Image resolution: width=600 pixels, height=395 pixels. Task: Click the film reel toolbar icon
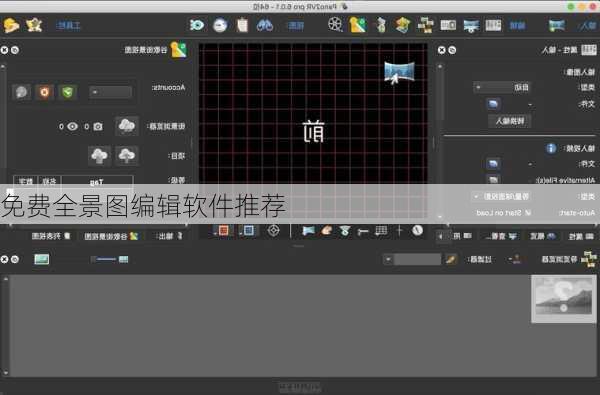pos(335,25)
